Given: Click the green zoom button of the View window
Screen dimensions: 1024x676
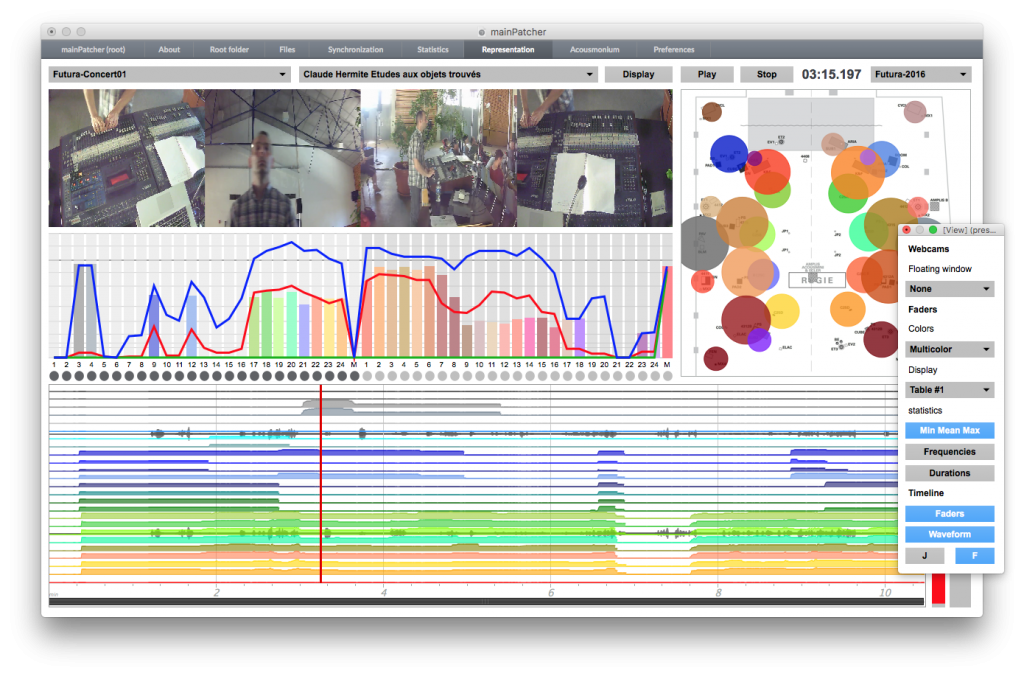Looking at the screenshot, I should tap(933, 230).
